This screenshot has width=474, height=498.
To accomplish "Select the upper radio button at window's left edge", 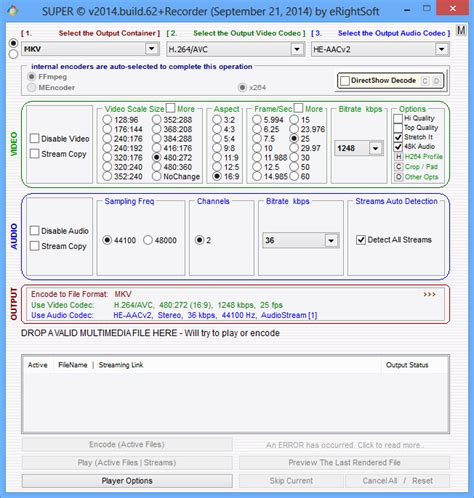I will [x=13, y=43].
